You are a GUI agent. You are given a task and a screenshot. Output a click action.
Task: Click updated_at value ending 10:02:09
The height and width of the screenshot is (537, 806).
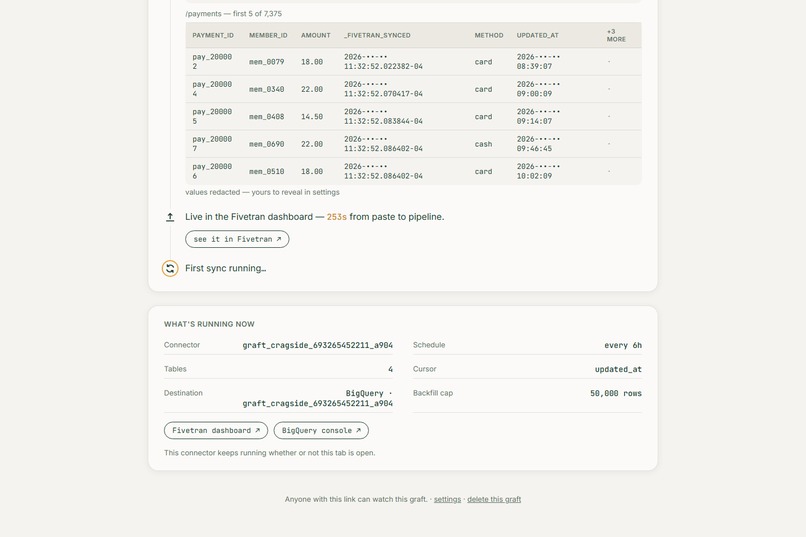[538, 171]
